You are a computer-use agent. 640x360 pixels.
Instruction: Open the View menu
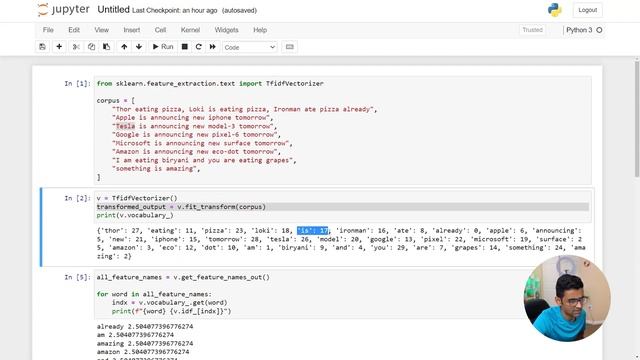click(102, 30)
